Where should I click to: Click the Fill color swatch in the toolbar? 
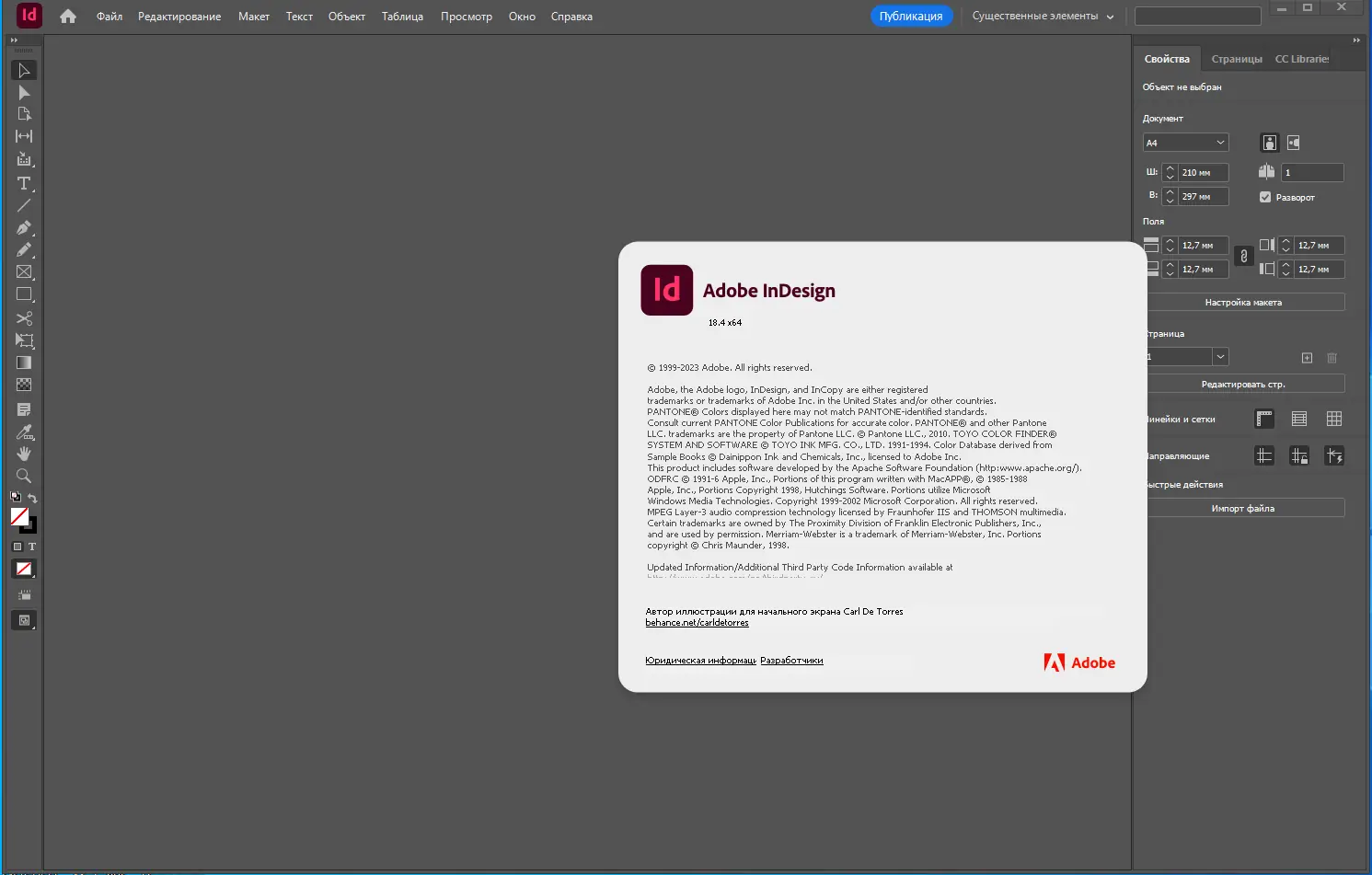point(20,518)
